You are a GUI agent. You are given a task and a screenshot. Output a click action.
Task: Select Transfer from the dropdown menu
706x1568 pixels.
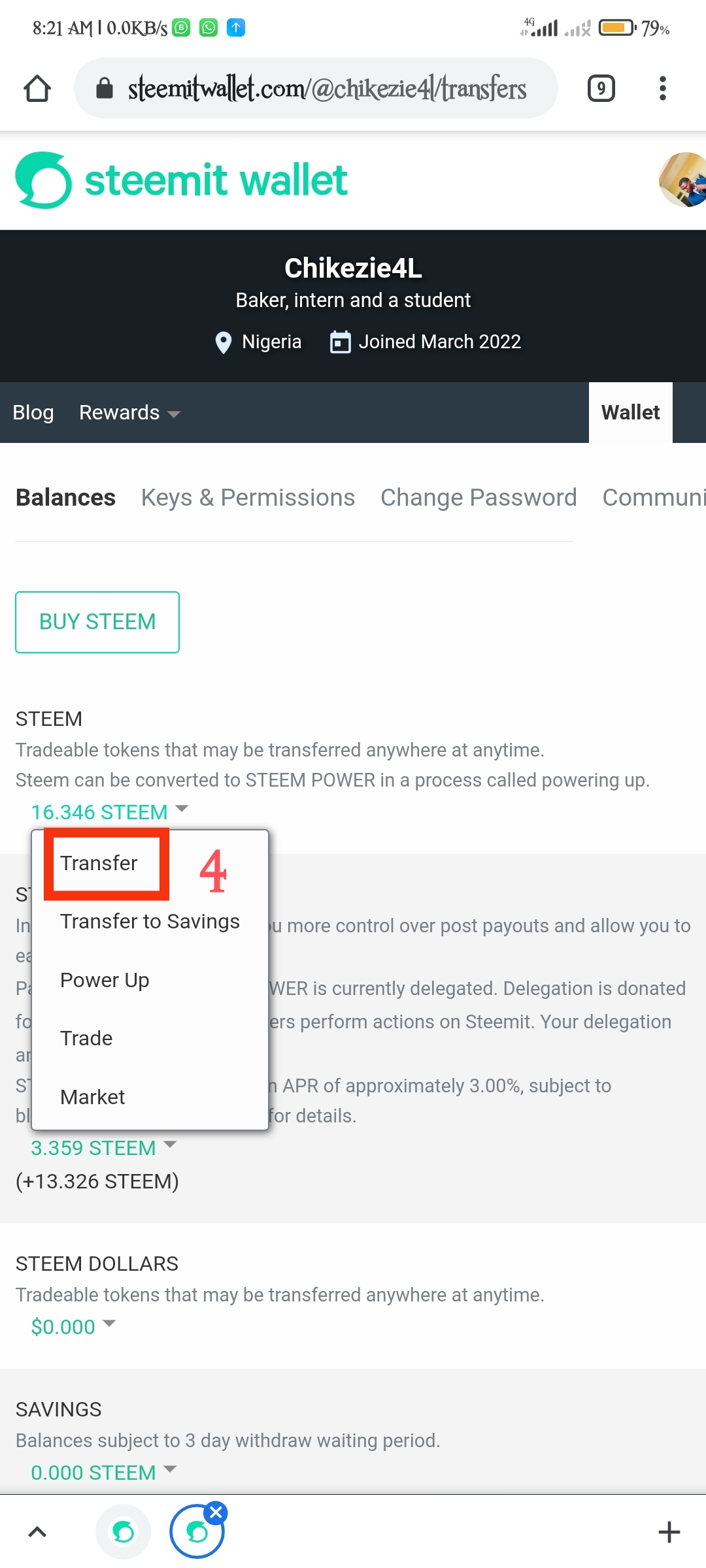tap(99, 863)
